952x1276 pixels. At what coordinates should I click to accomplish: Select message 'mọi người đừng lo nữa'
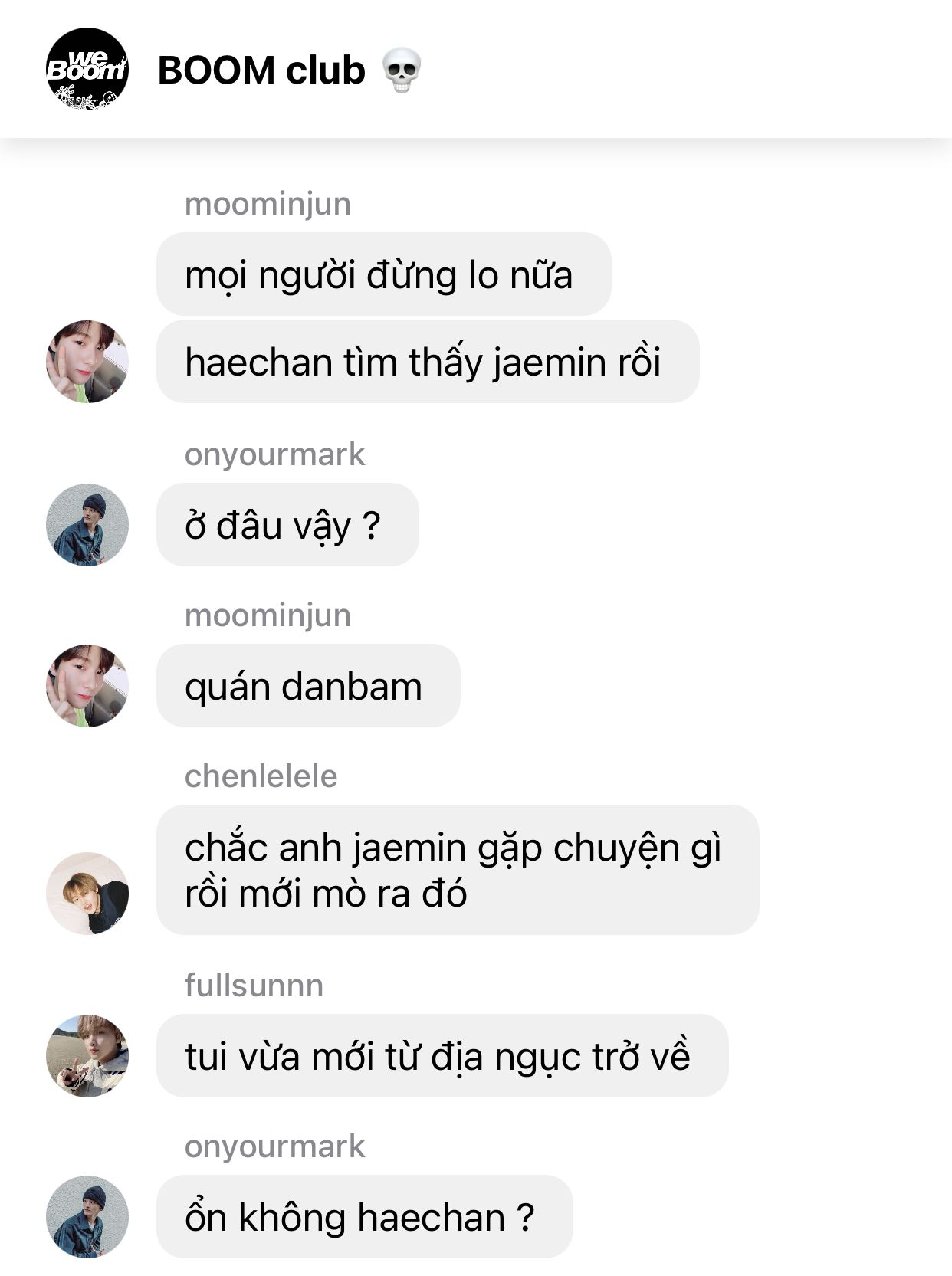(x=384, y=274)
